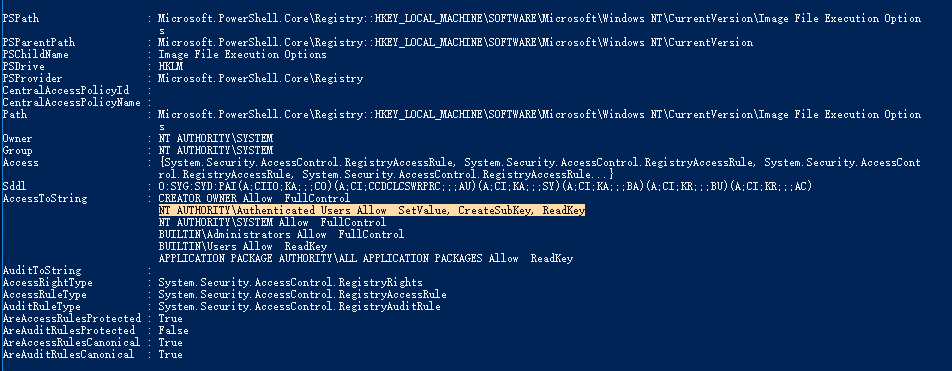Click the AccessRightType RegistryRights value
Image resolution: width=952 pixels, height=371 pixels.
pyautogui.click(x=290, y=282)
